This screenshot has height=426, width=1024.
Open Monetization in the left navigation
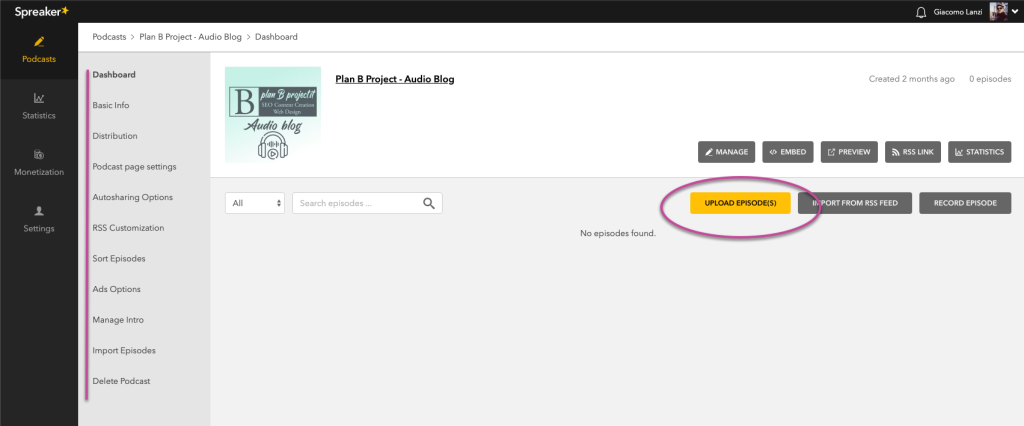pos(39,163)
